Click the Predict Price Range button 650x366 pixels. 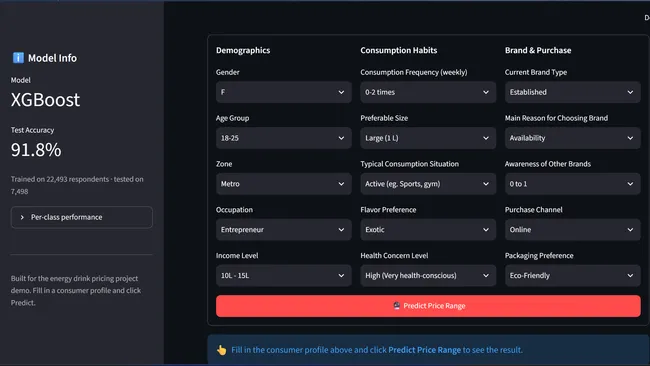[x=428, y=306]
